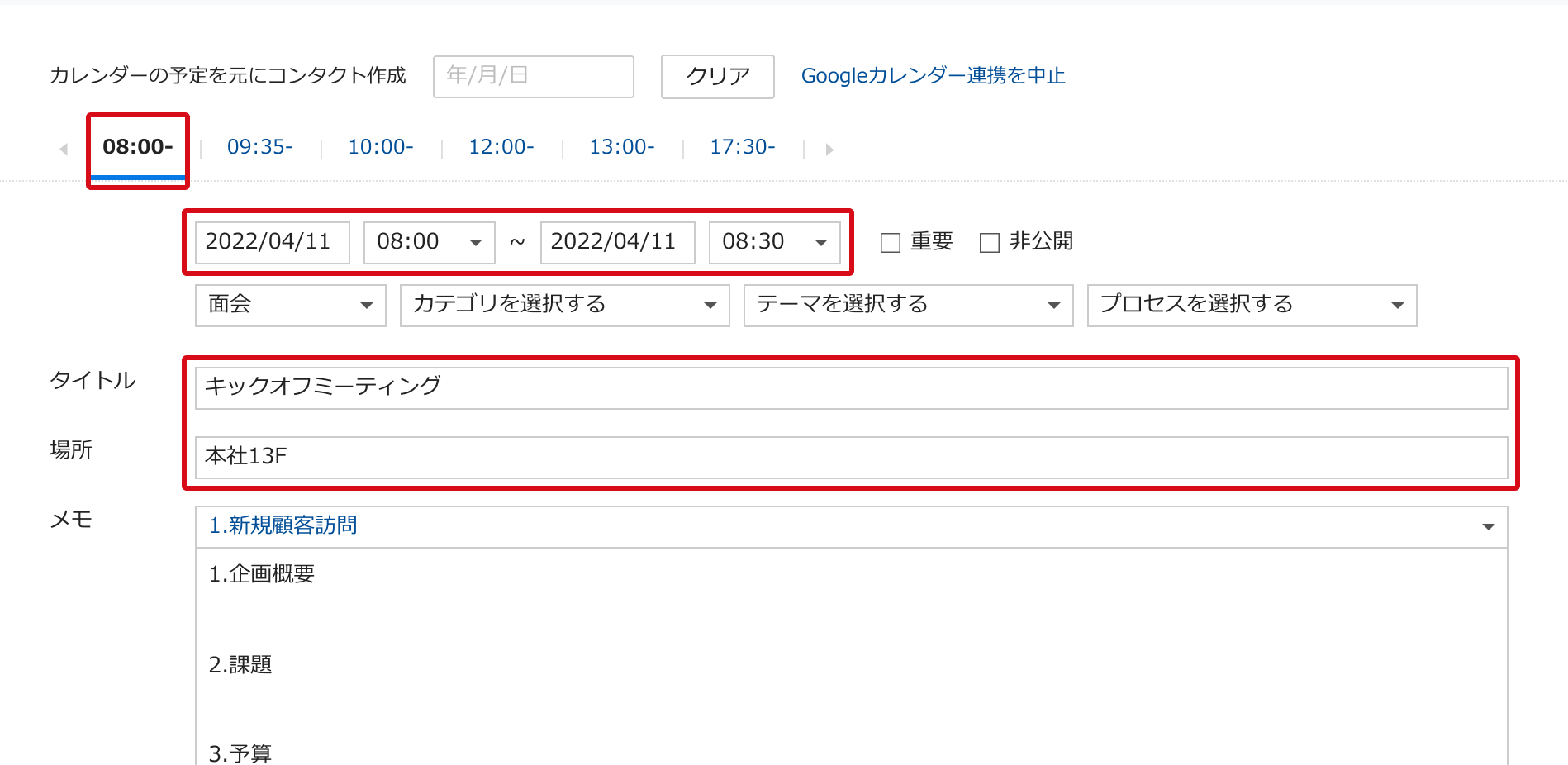Click the next time slots arrow
The width and height of the screenshot is (1568, 765).
point(829,150)
